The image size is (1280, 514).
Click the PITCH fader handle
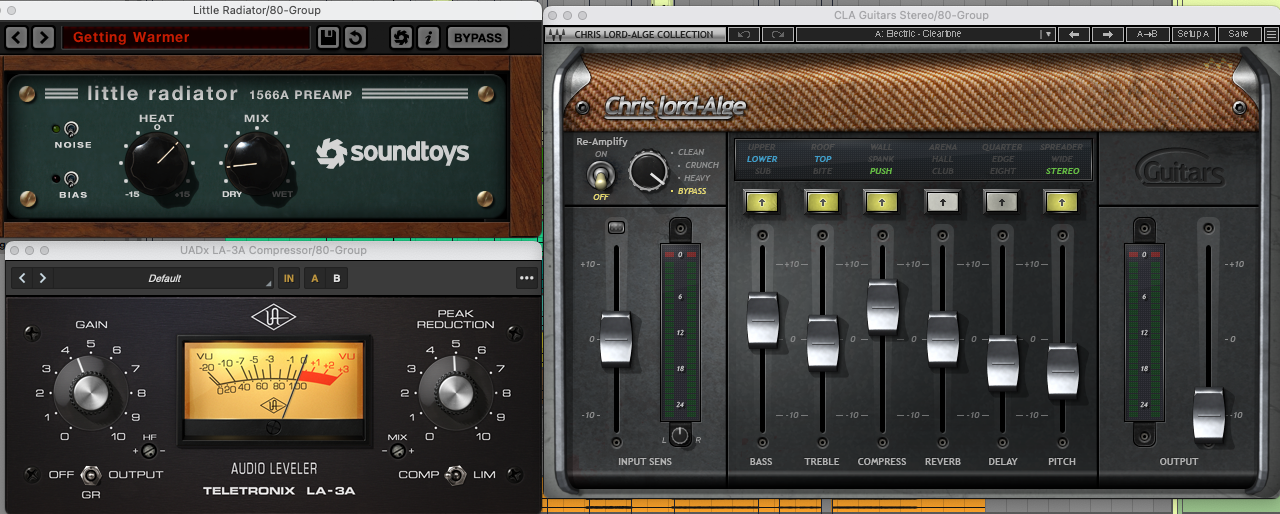(x=1062, y=370)
